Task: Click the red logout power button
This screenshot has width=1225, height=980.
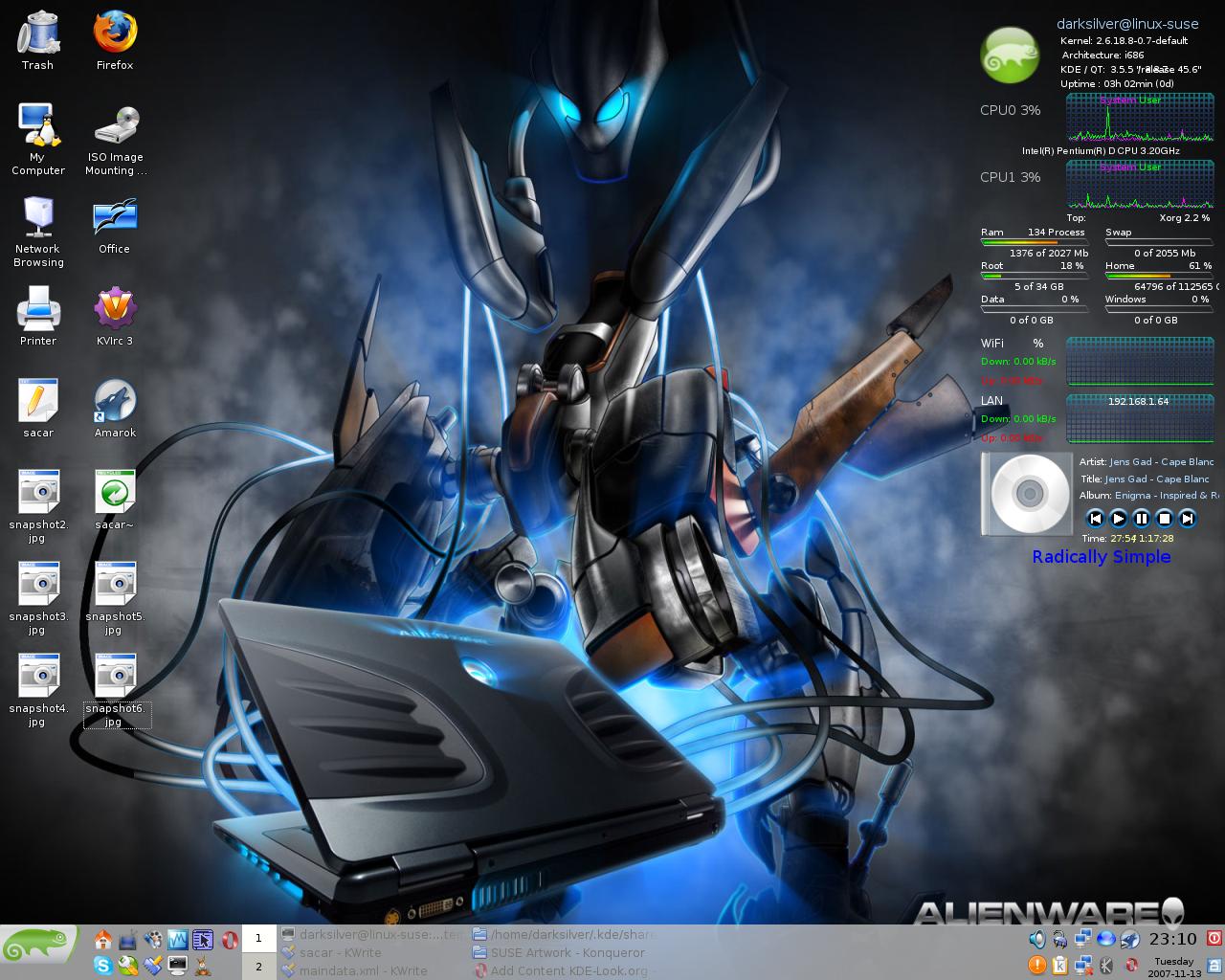Action: pyautogui.click(x=1214, y=938)
